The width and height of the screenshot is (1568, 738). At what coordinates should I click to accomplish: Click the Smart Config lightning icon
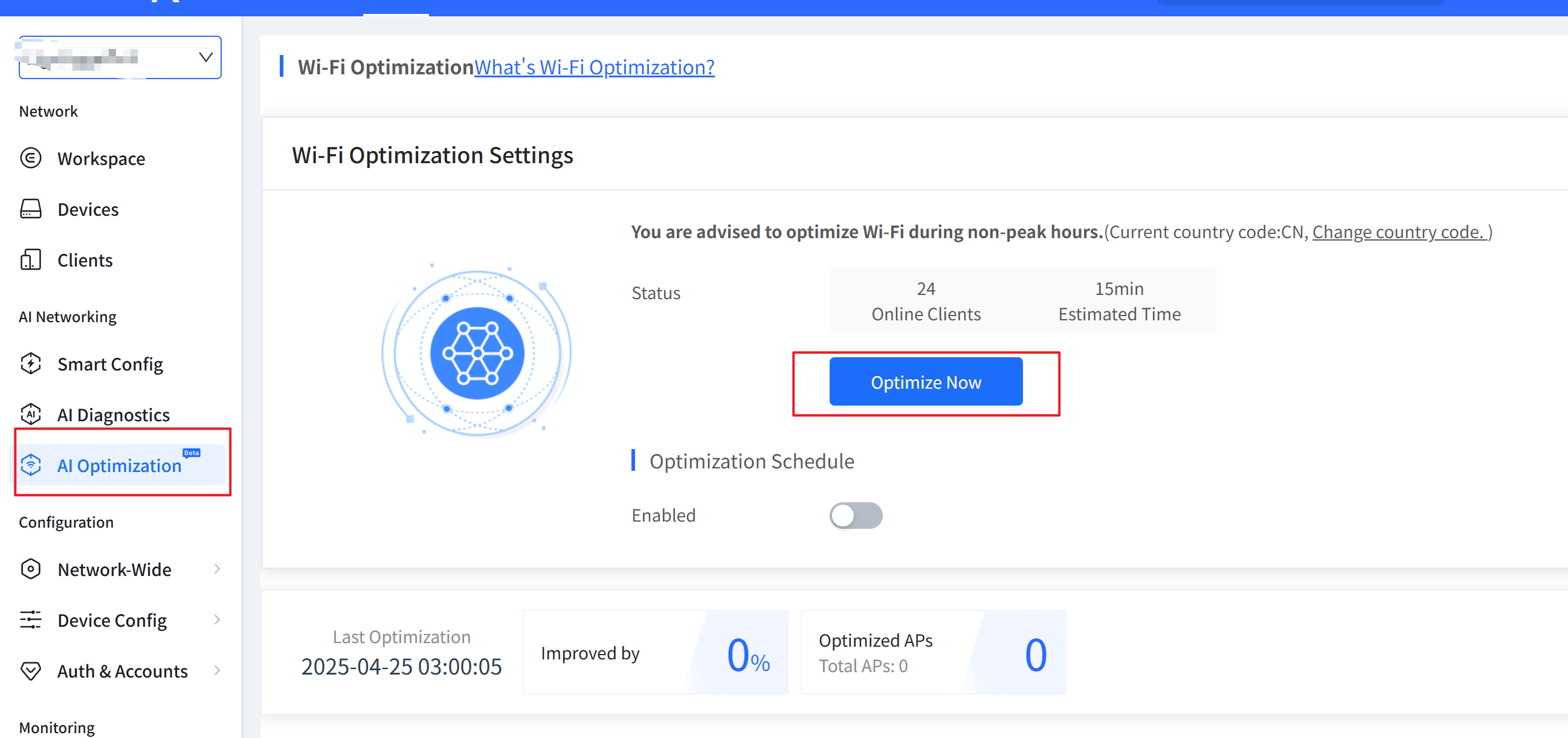click(30, 363)
